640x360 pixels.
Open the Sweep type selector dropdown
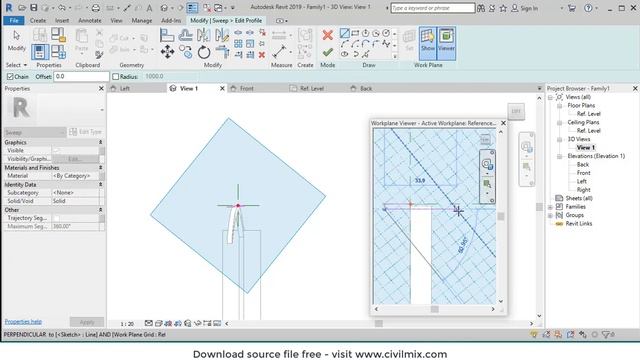[x=35, y=132]
